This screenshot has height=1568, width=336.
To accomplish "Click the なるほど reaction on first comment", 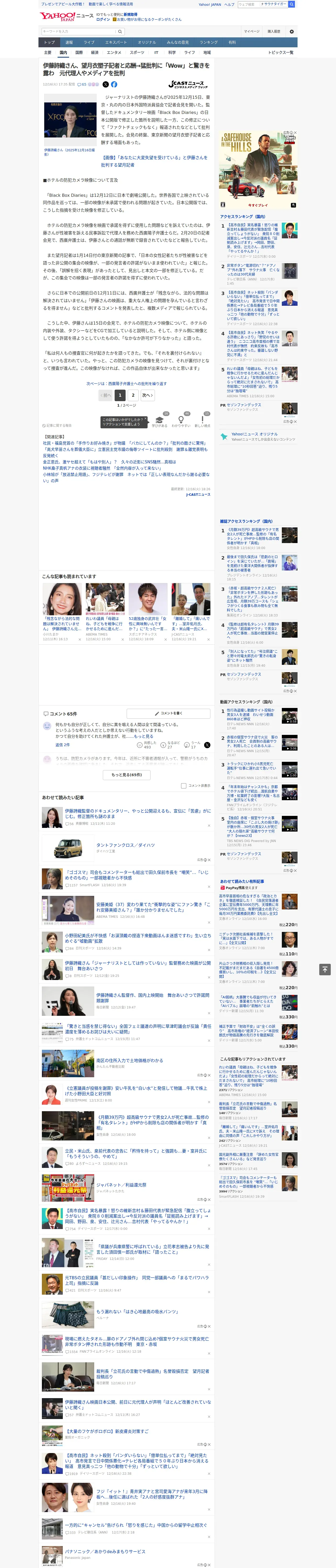I will [x=170, y=745].
